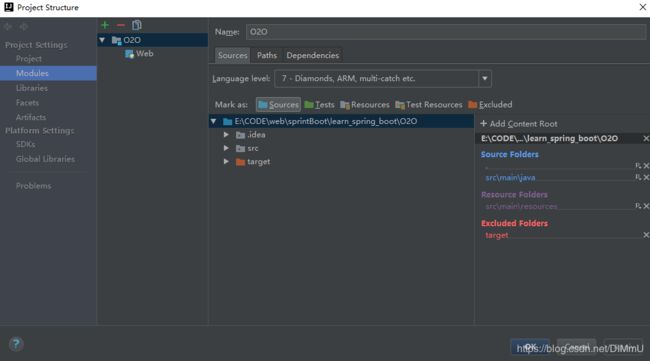Mark folder as Tests
This screenshot has width=650, height=361.
319,105
